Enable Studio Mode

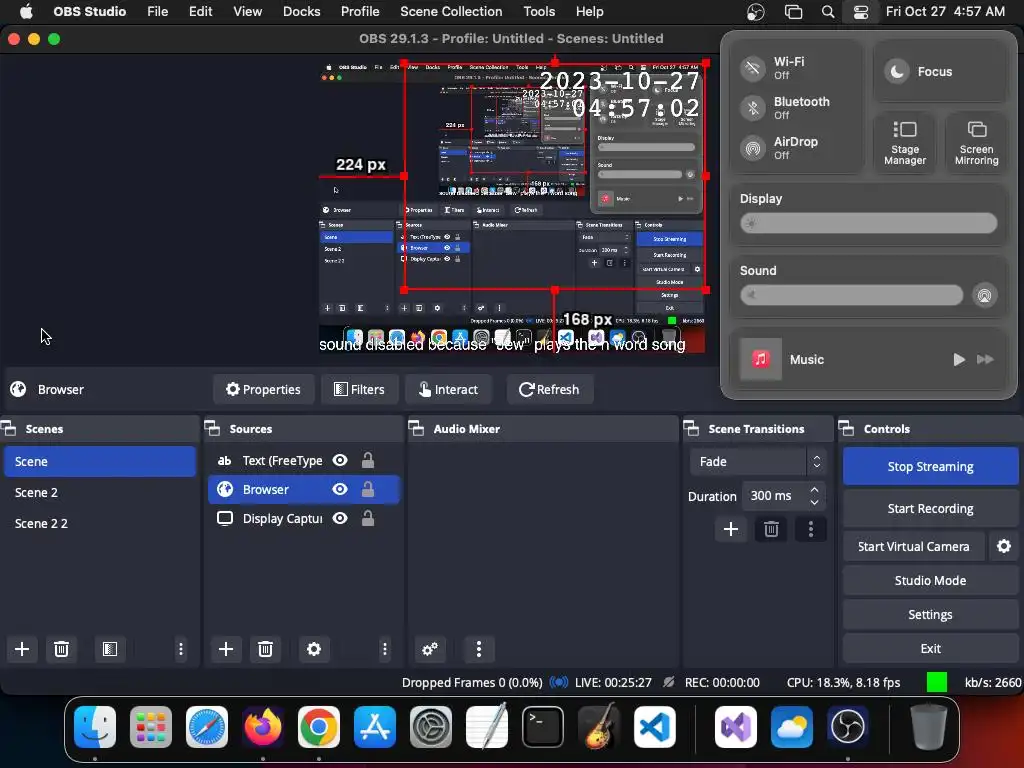tap(931, 581)
